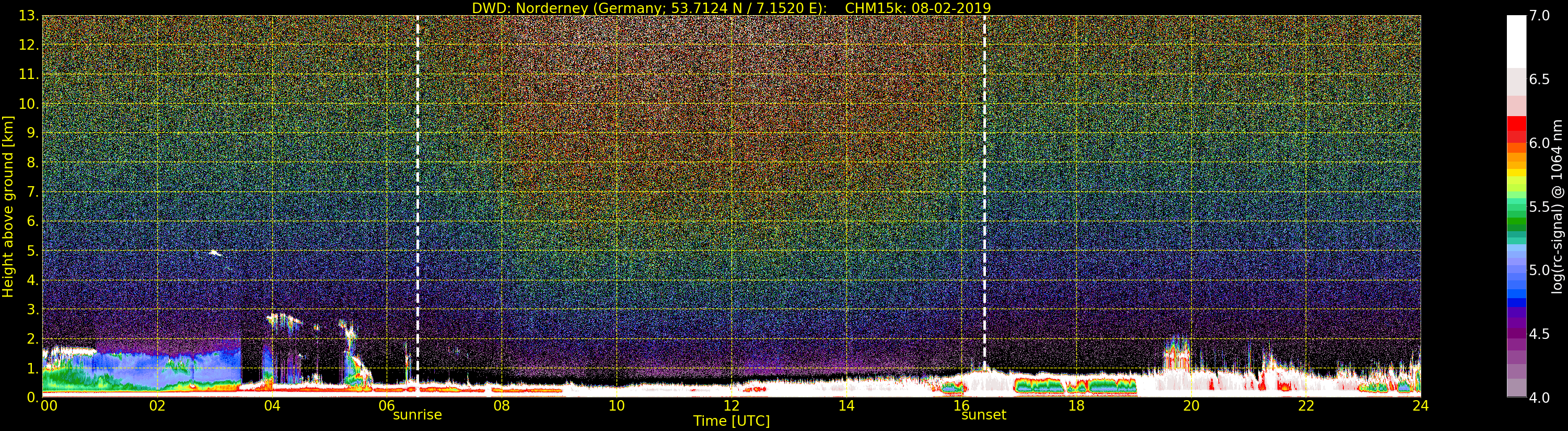Click the height axis tick label 7
Viewport: 1568px width, 431px height.
[32, 192]
